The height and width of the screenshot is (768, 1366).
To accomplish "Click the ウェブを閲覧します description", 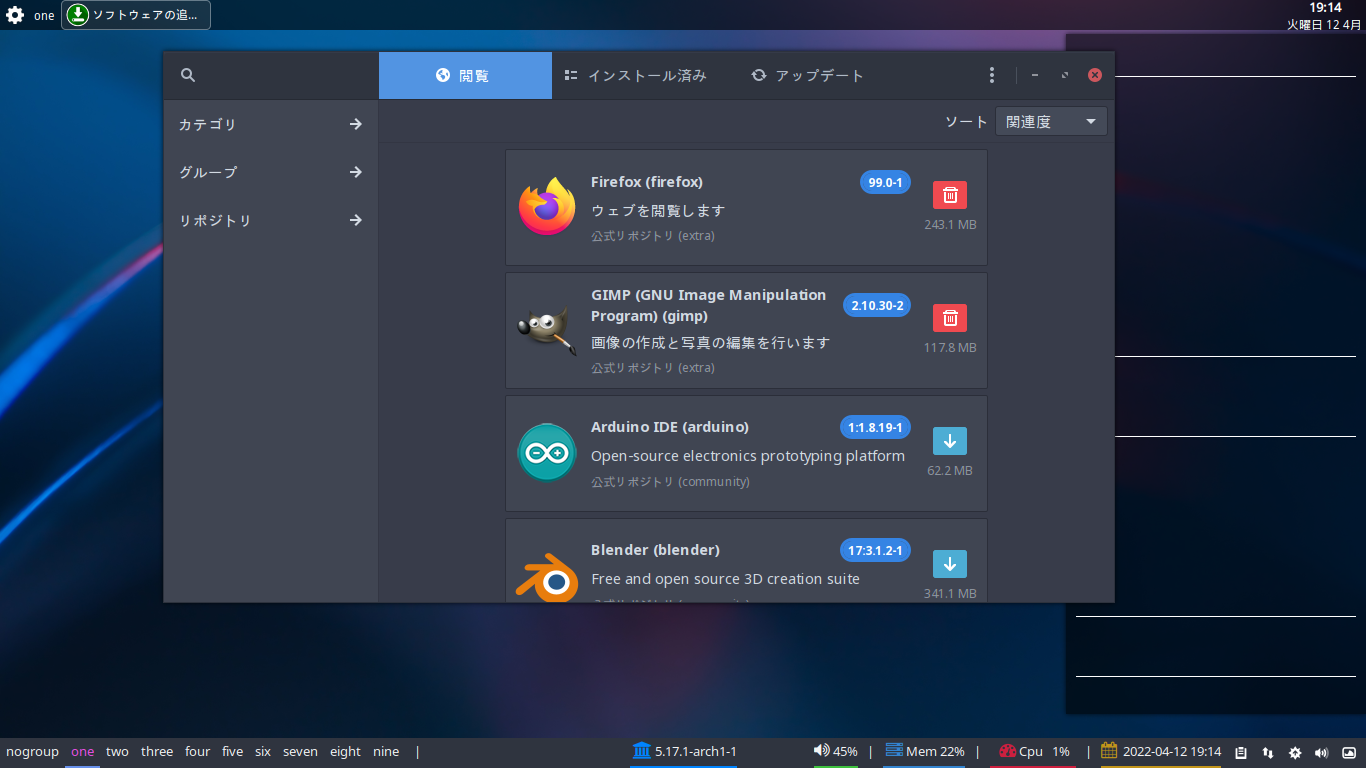I will (x=658, y=211).
